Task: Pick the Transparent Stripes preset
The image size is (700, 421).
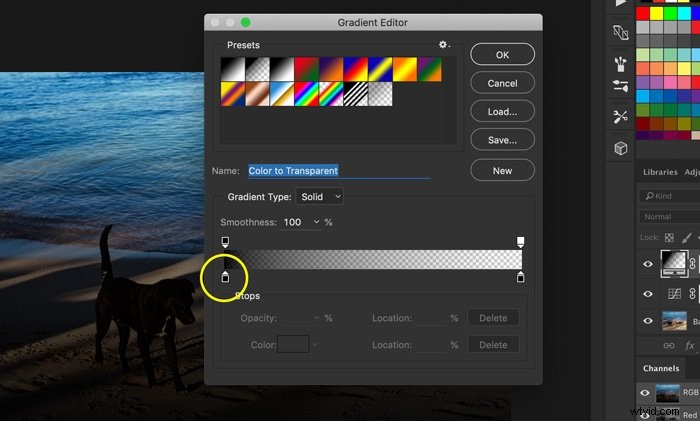Action: [x=356, y=94]
